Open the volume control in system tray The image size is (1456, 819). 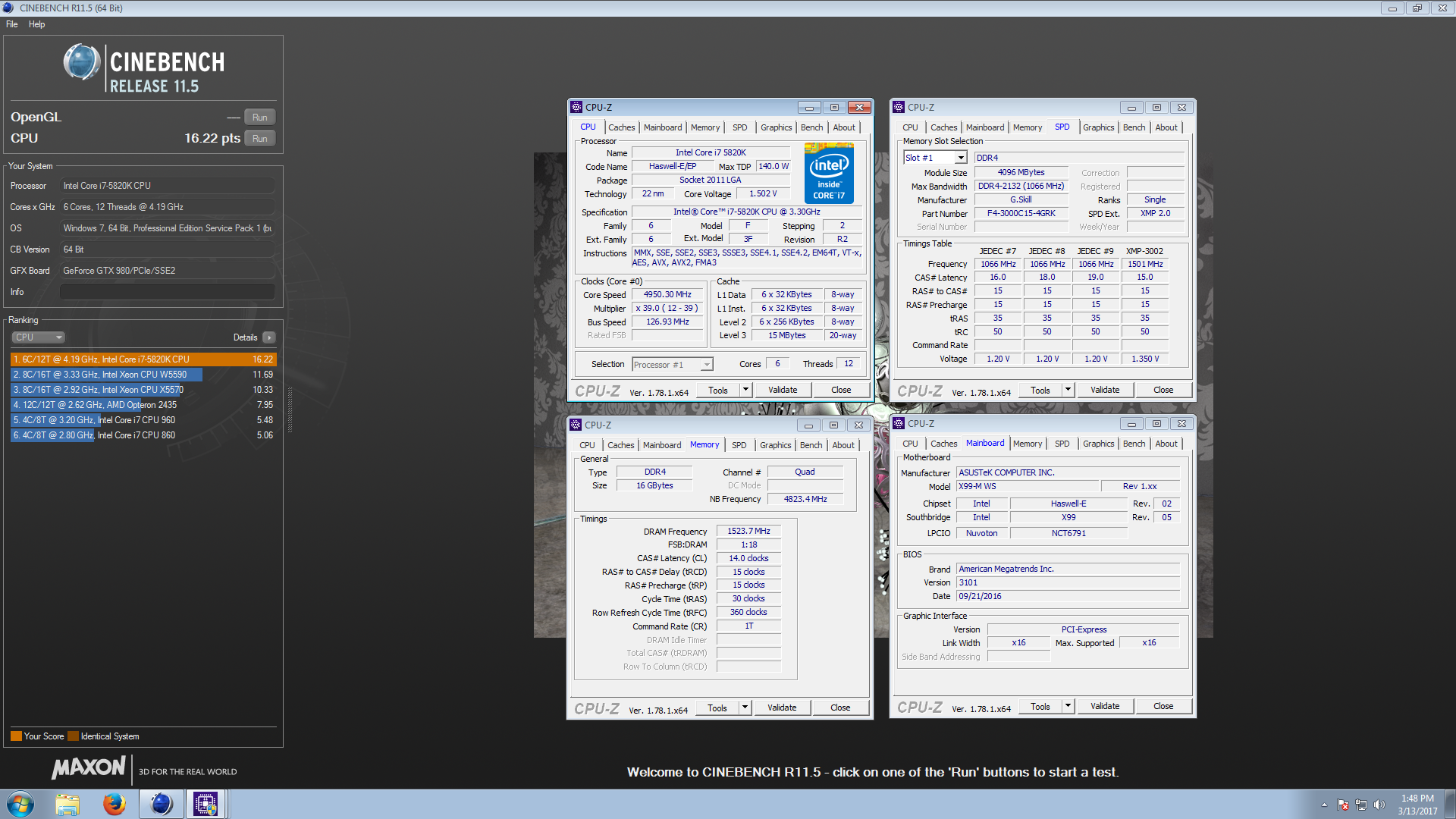pyautogui.click(x=1379, y=805)
